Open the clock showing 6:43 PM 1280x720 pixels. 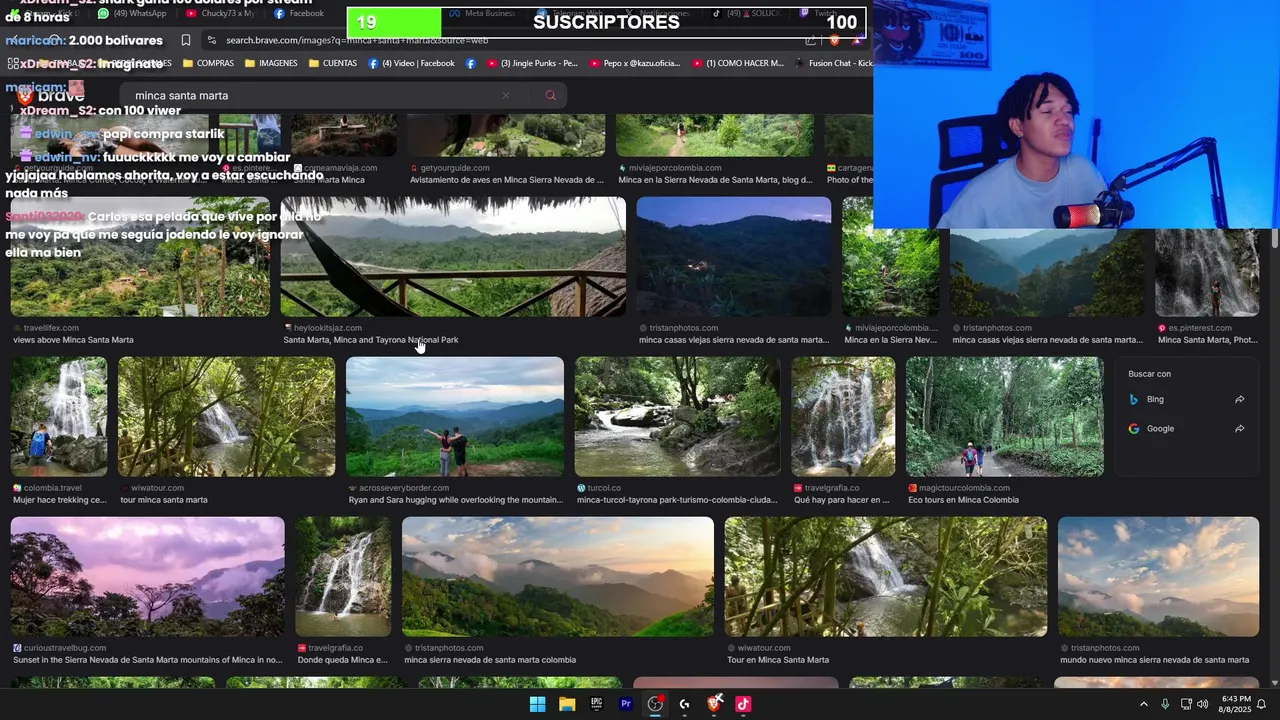click(1236, 704)
